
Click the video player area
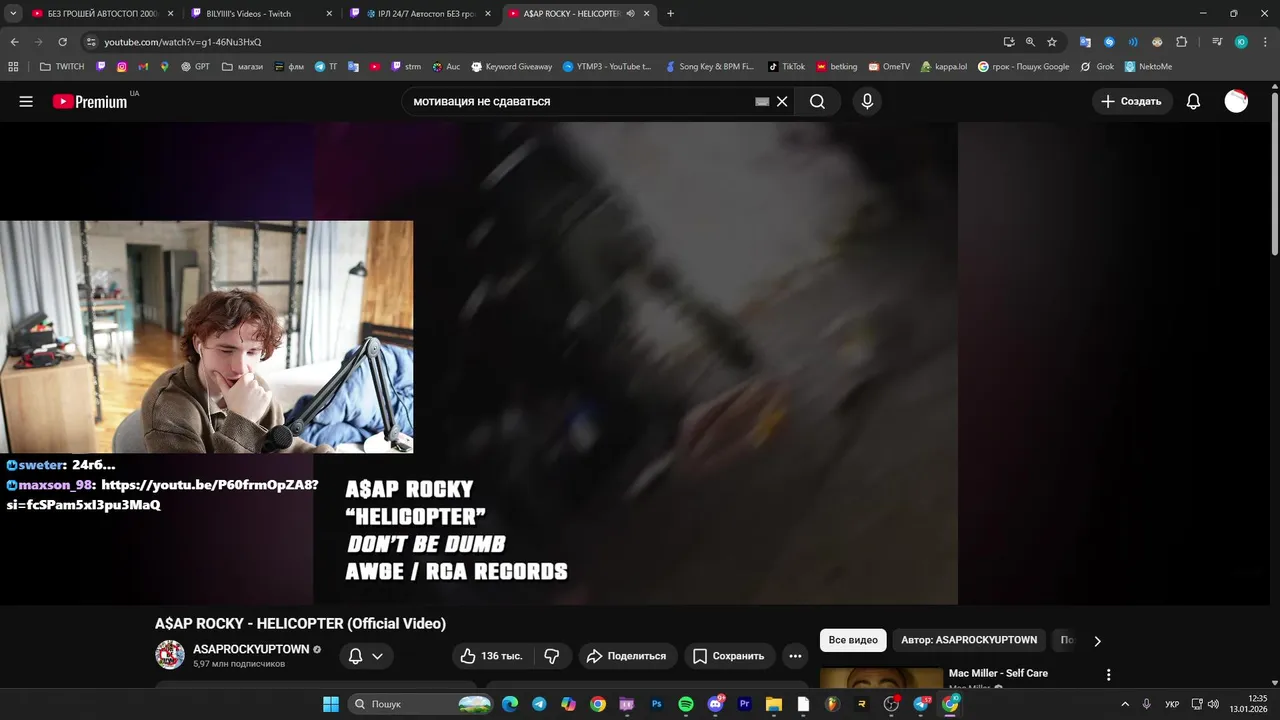click(635, 363)
